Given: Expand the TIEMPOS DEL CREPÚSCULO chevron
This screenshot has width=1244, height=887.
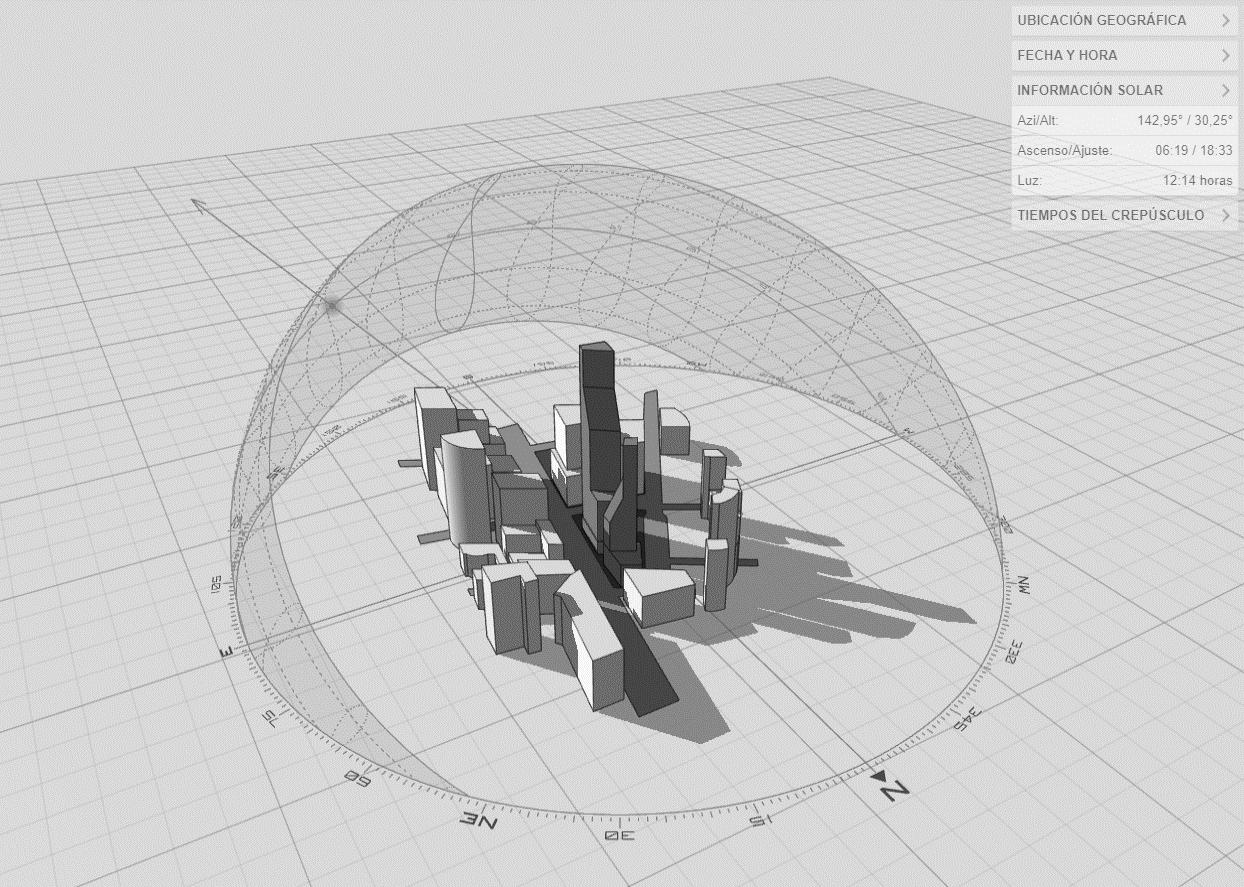Looking at the screenshot, I should pos(1225,215).
